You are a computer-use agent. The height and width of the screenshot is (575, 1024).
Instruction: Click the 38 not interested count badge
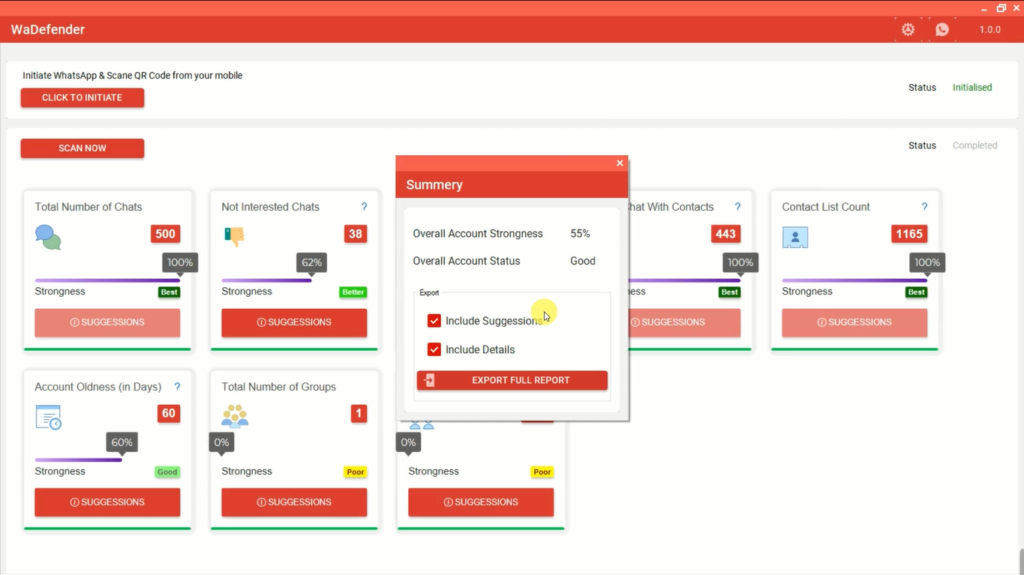pyautogui.click(x=355, y=234)
